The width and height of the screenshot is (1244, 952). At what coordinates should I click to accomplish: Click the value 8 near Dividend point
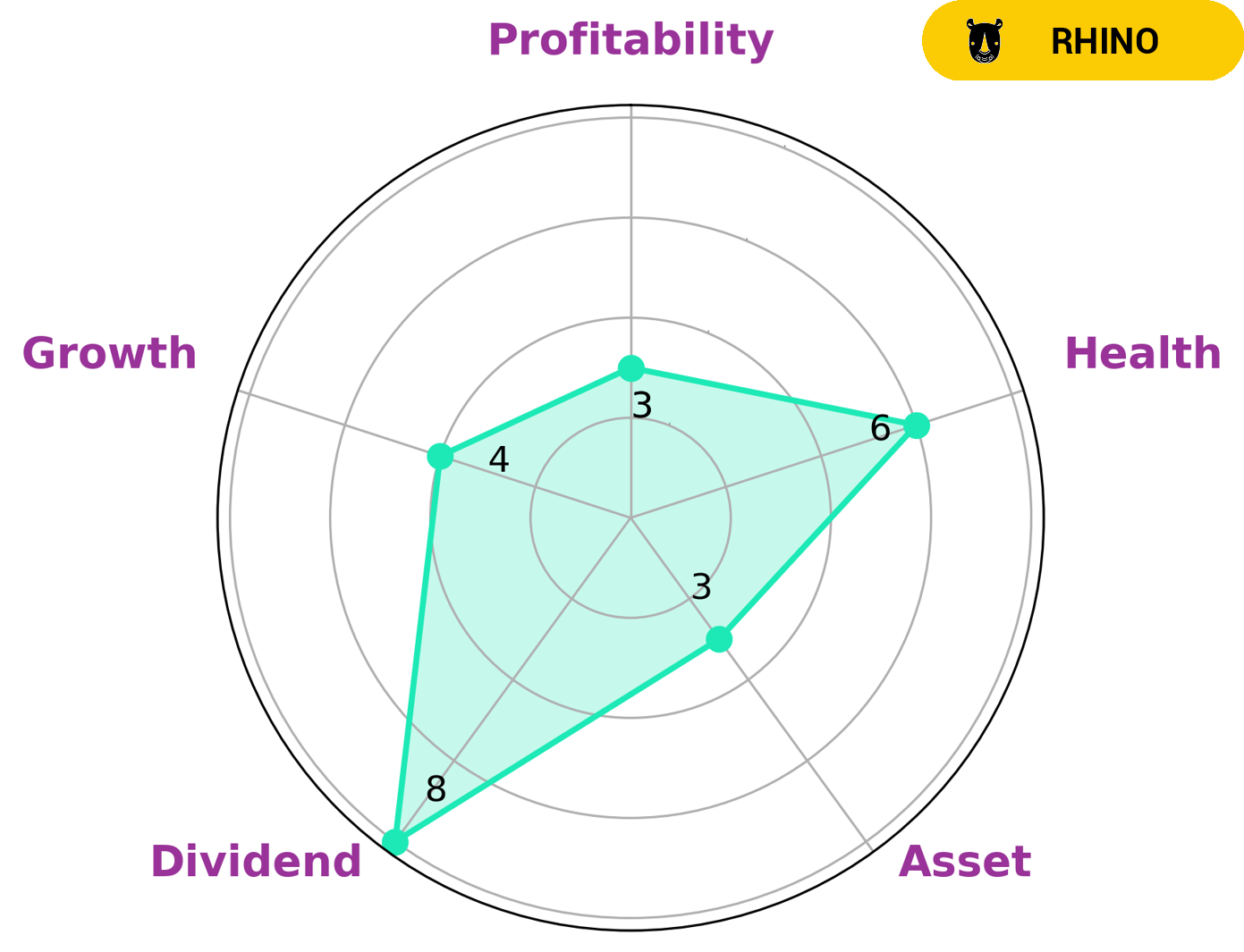coord(436,789)
